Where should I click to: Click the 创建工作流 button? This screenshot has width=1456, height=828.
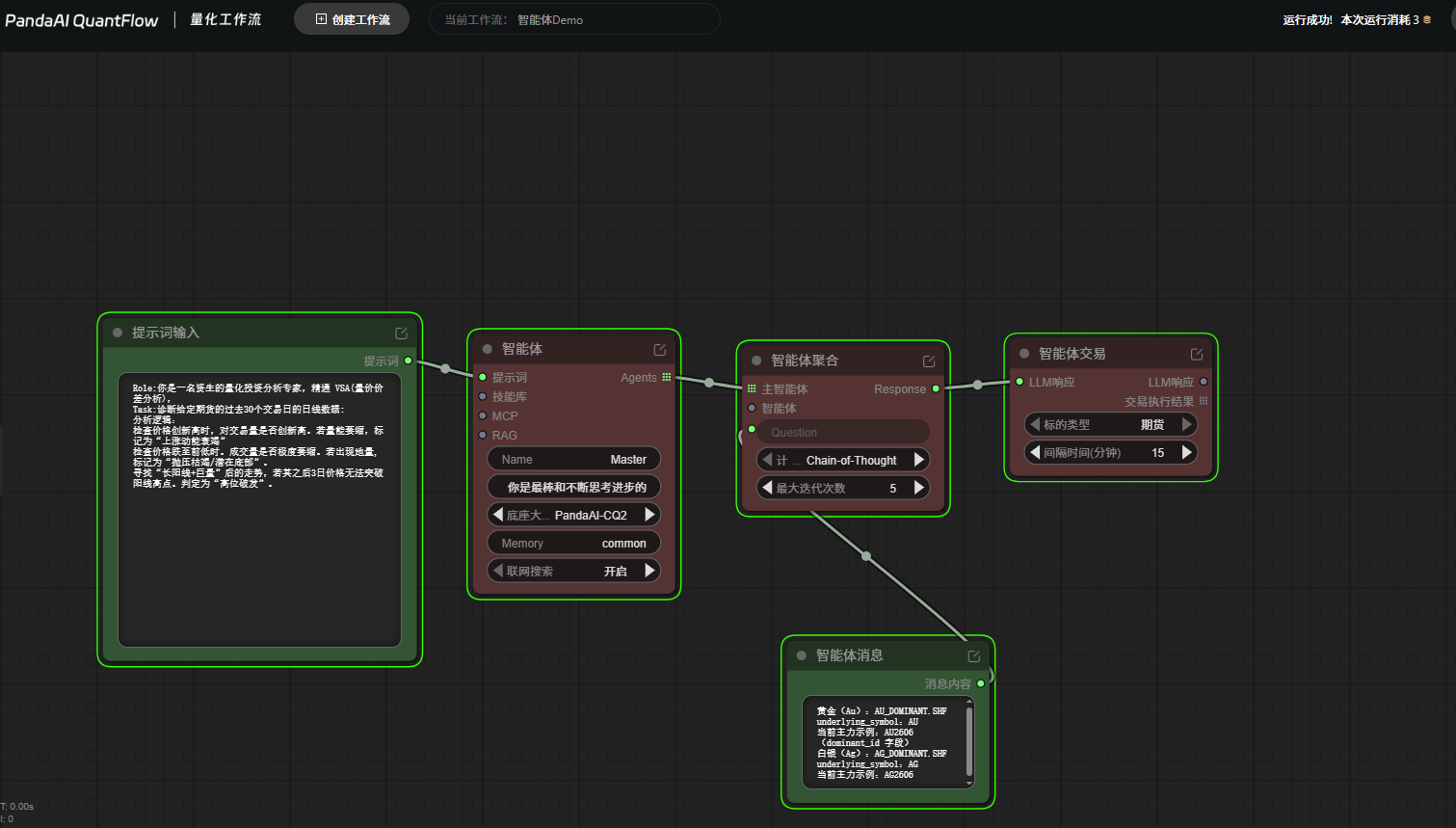point(352,19)
